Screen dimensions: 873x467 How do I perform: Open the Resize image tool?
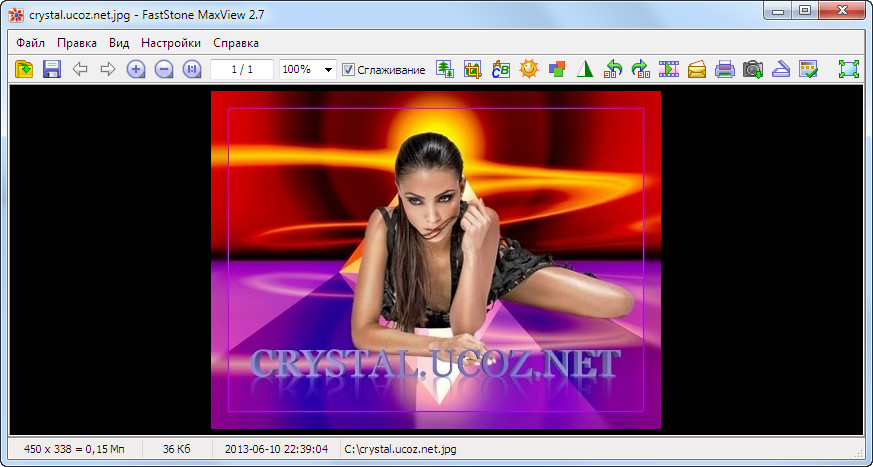coord(445,69)
